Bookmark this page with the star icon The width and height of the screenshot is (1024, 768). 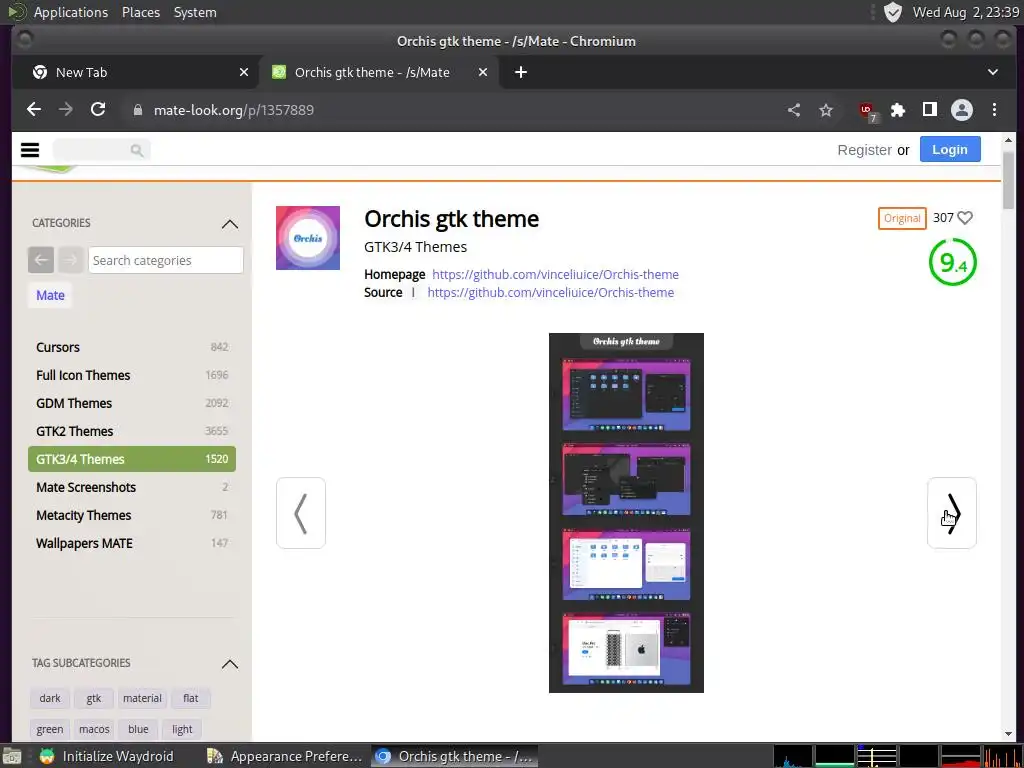click(825, 110)
